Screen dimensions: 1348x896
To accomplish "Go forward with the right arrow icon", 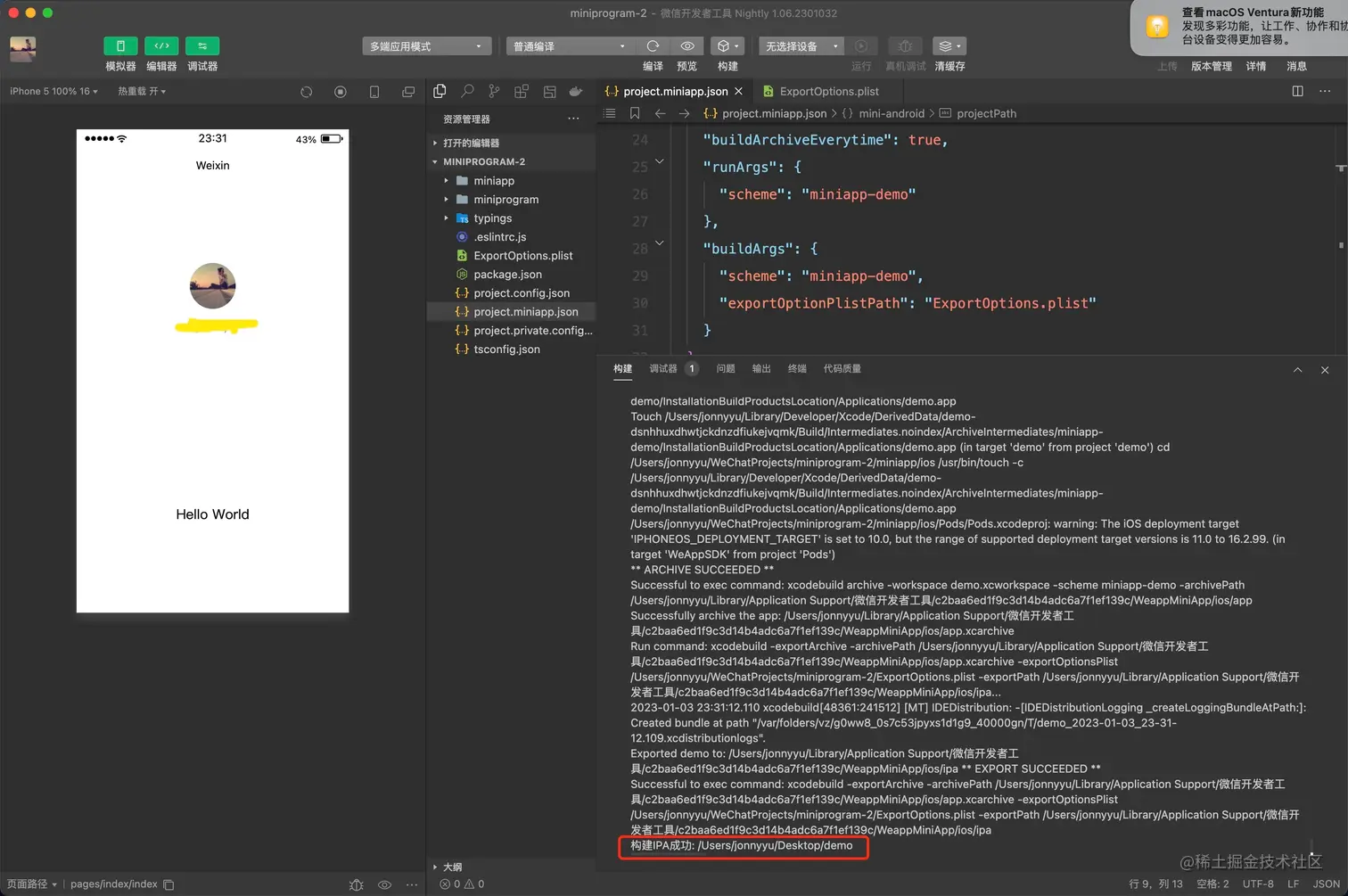I will (x=684, y=113).
